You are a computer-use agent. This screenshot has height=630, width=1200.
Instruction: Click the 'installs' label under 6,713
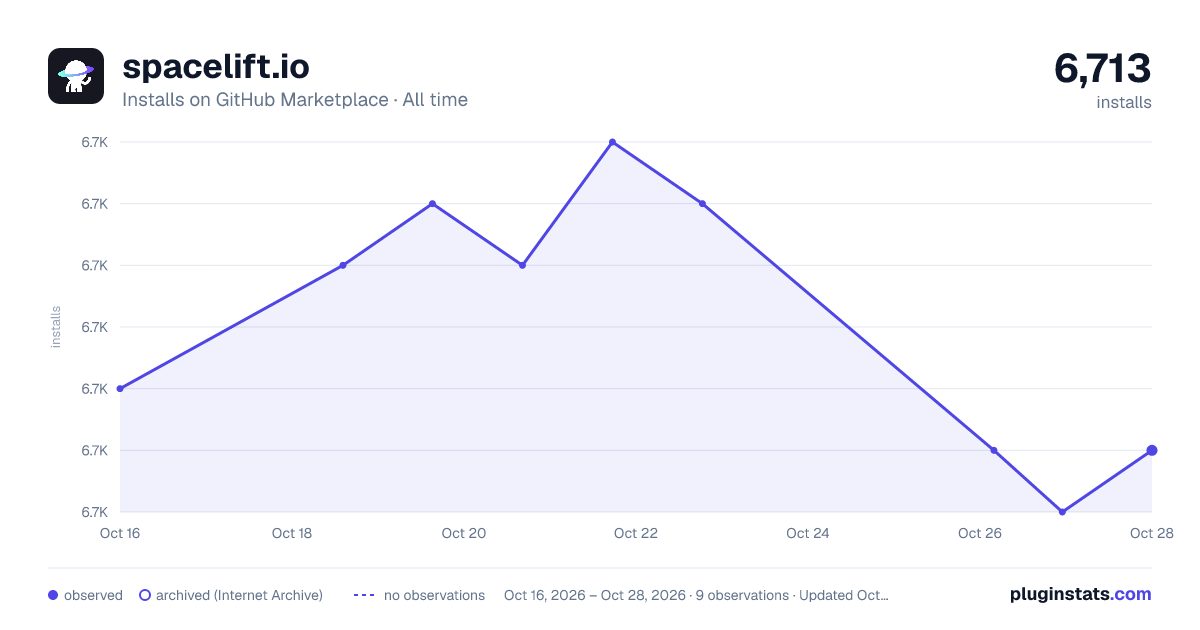[x=1124, y=102]
